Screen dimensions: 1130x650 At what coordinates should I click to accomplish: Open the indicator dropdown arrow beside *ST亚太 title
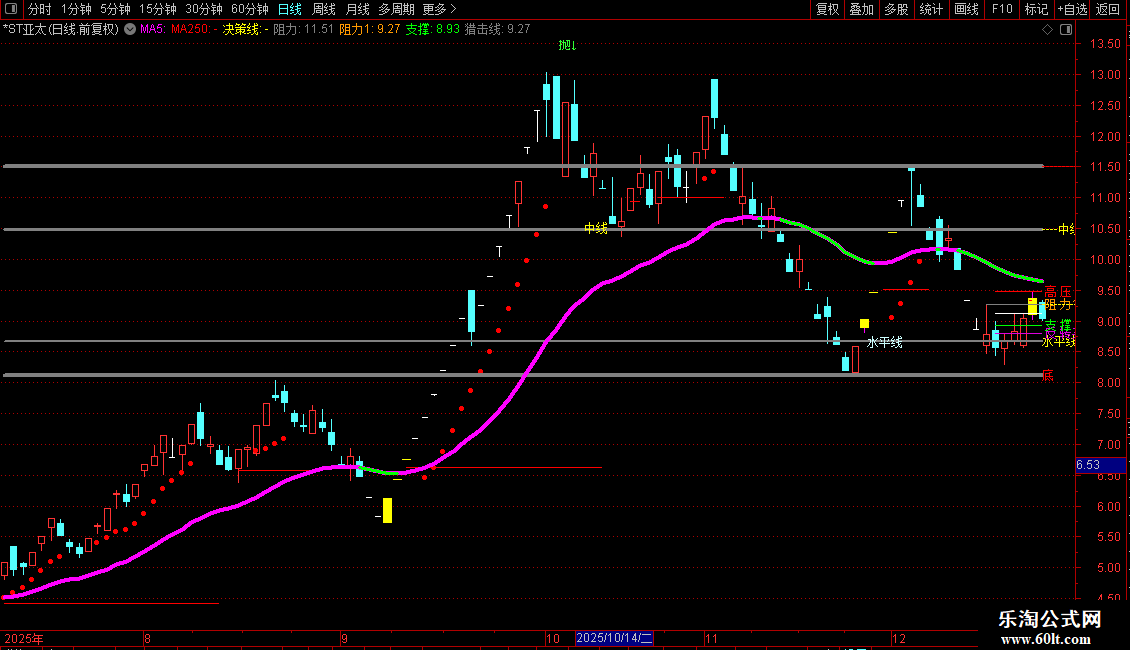click(130, 30)
